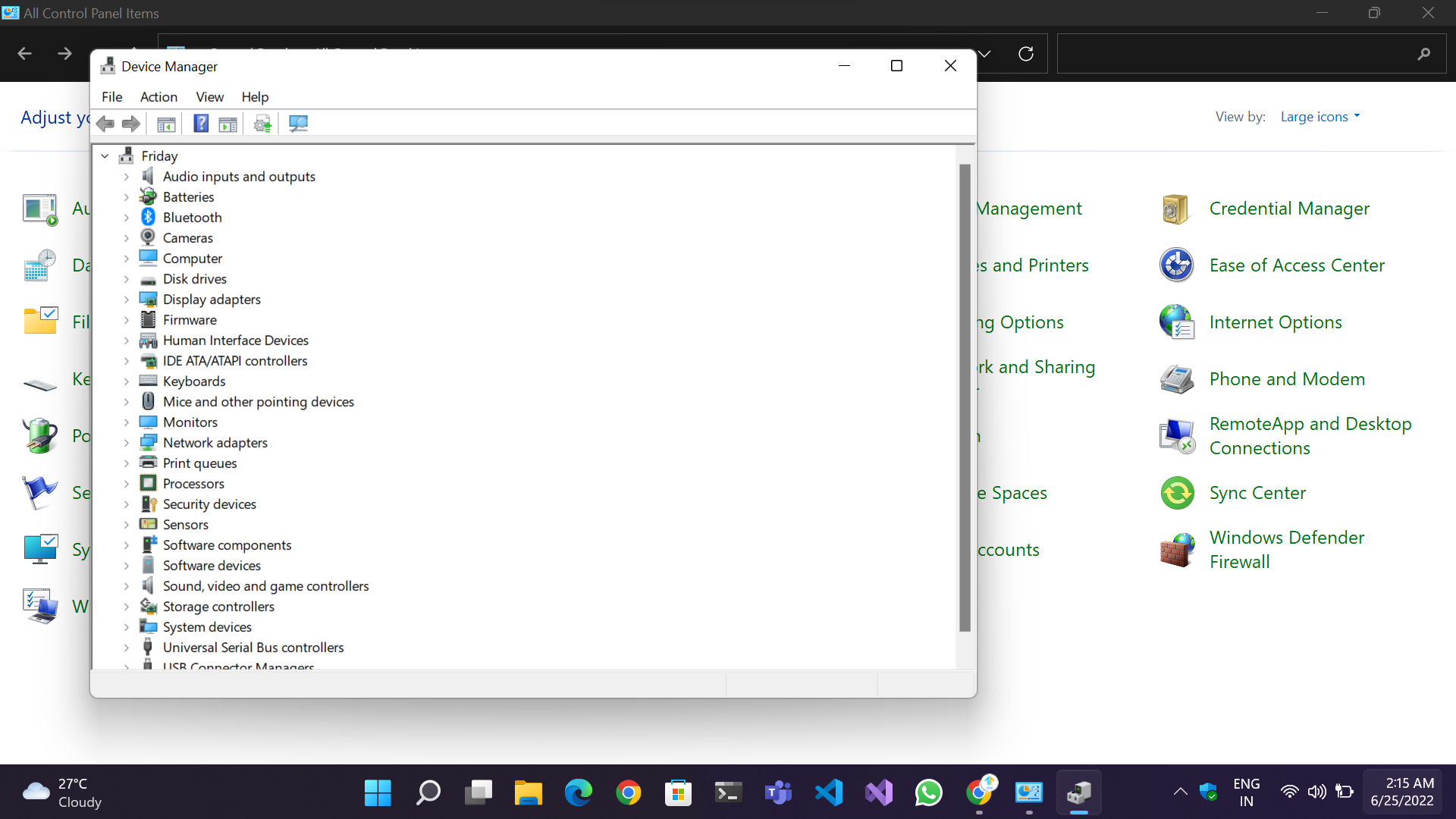Collapse the Friday computer root node

(x=105, y=156)
